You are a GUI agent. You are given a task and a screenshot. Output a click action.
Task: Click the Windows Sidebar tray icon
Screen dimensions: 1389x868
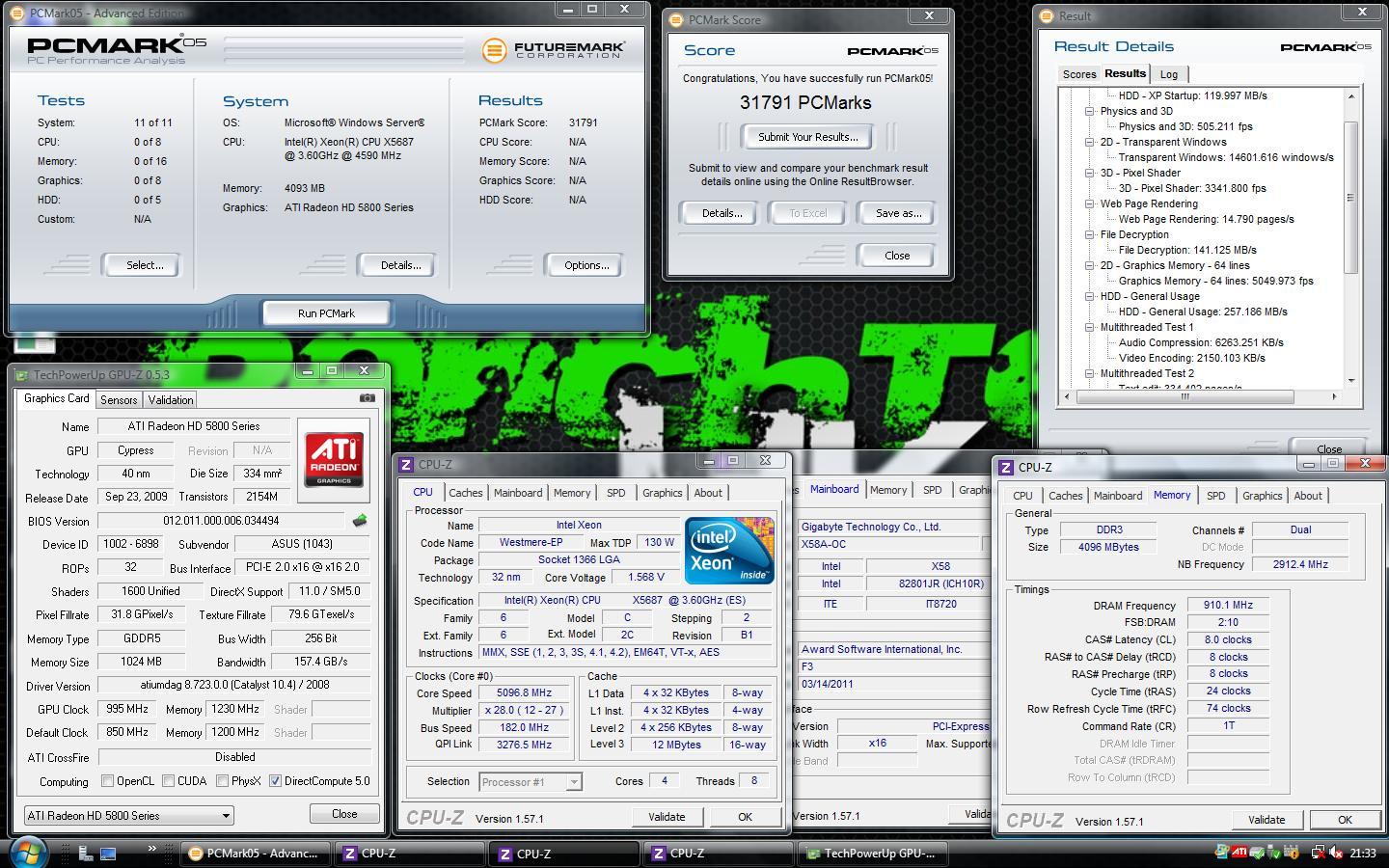[x=1222, y=853]
